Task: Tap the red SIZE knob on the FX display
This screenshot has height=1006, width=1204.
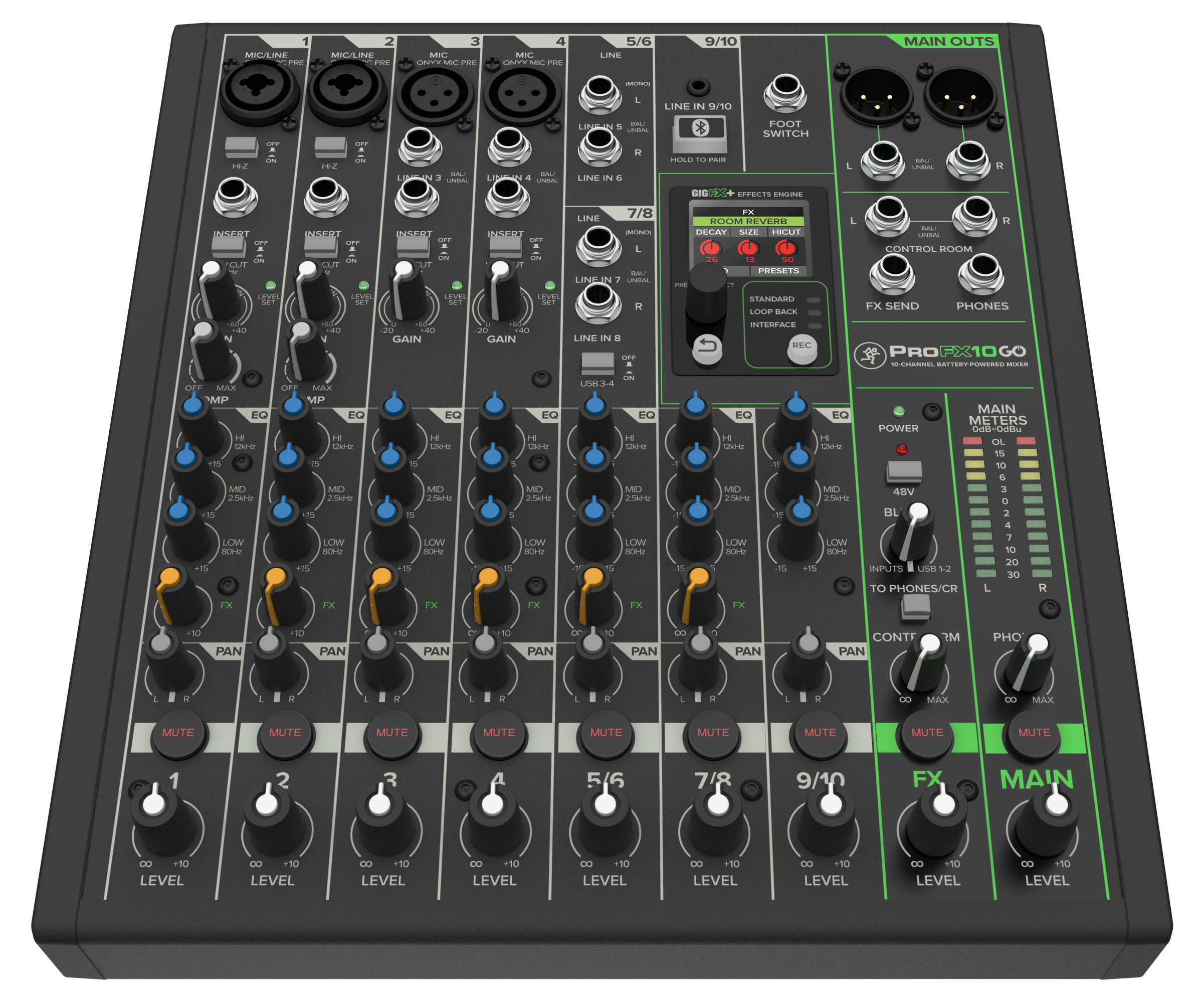Action: click(x=749, y=248)
